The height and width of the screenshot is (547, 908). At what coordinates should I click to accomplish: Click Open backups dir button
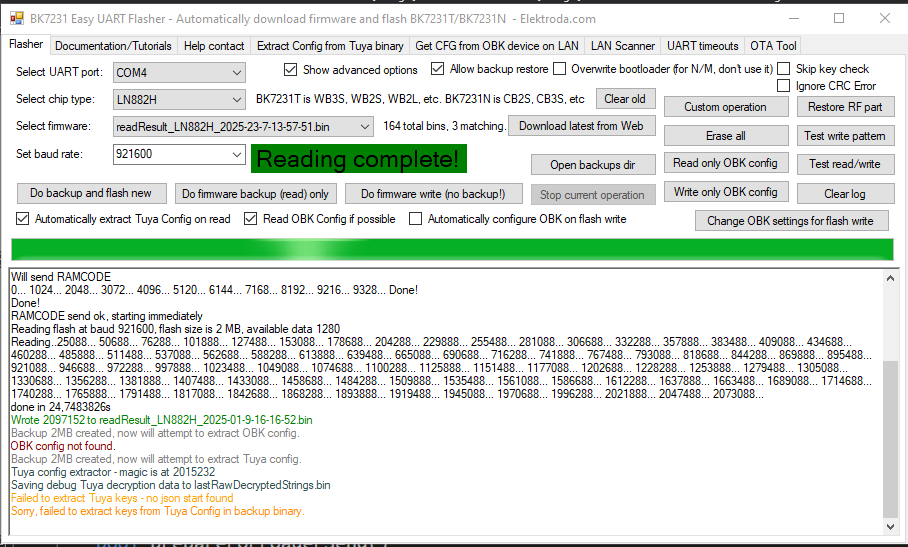(593, 165)
